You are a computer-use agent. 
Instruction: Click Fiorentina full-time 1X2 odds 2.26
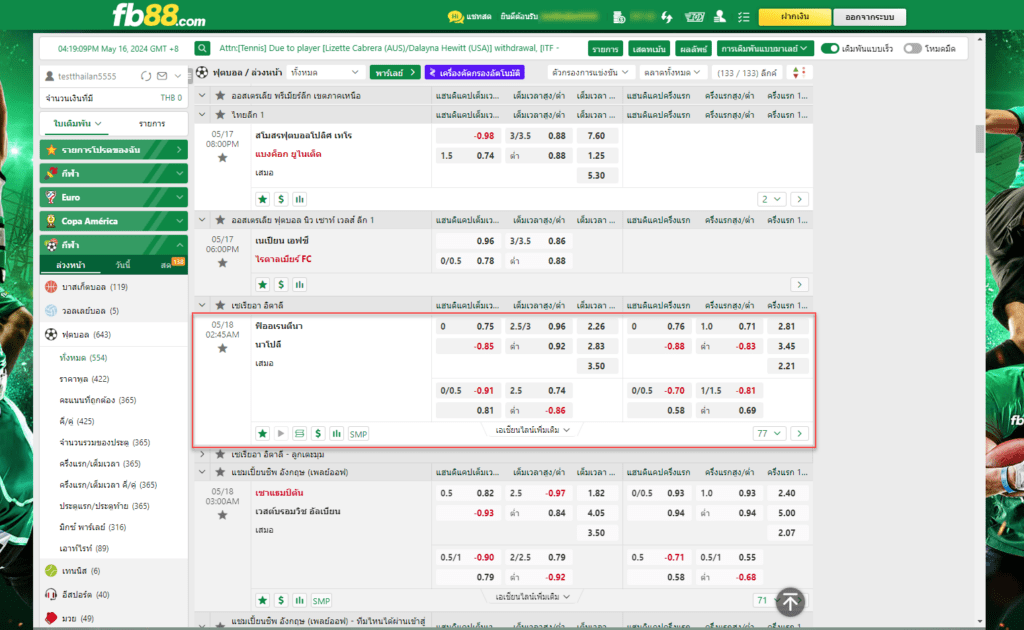pos(596,326)
